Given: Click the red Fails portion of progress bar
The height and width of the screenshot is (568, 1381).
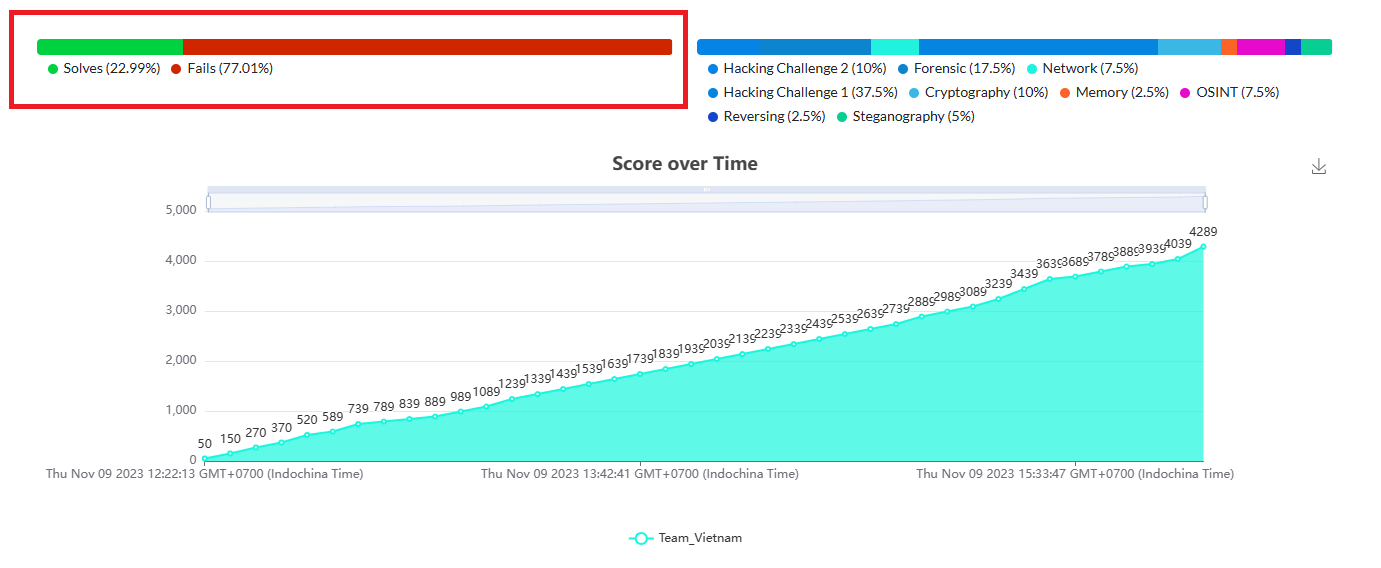Looking at the screenshot, I should point(427,47).
